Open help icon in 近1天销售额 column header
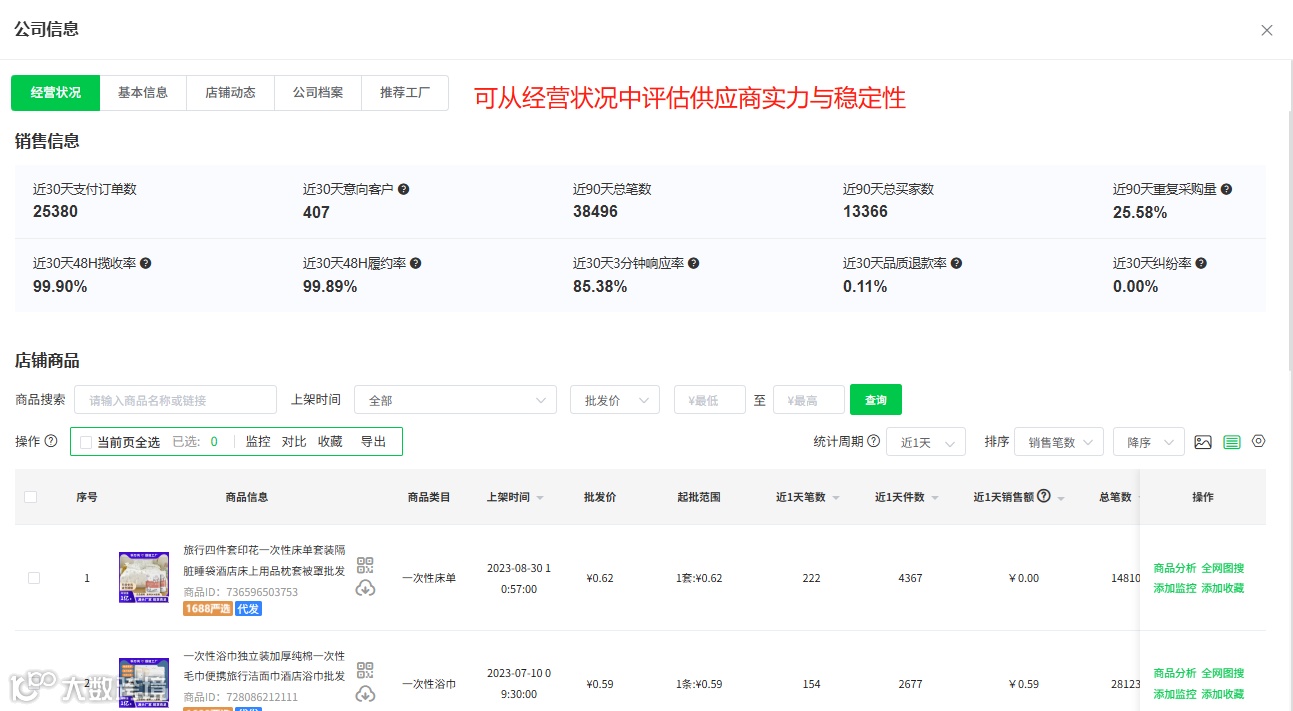The image size is (1293, 711). [x=1044, y=496]
